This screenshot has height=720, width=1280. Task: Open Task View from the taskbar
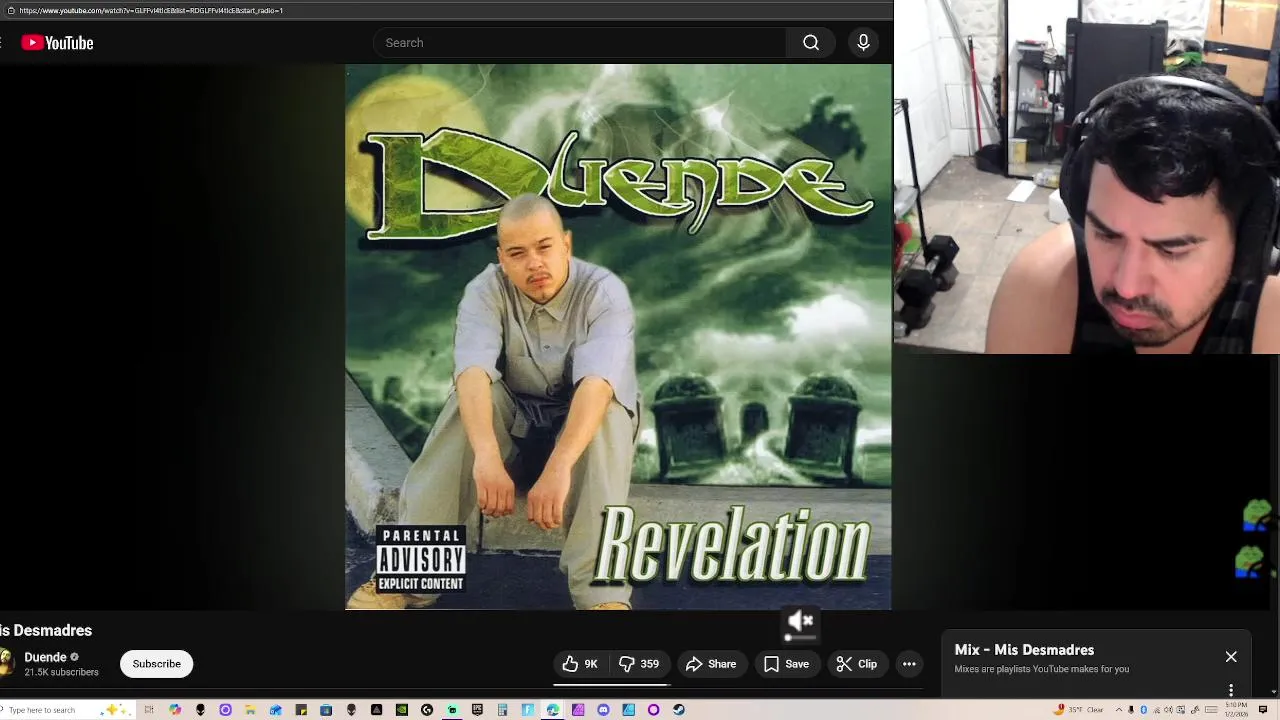tap(149, 710)
